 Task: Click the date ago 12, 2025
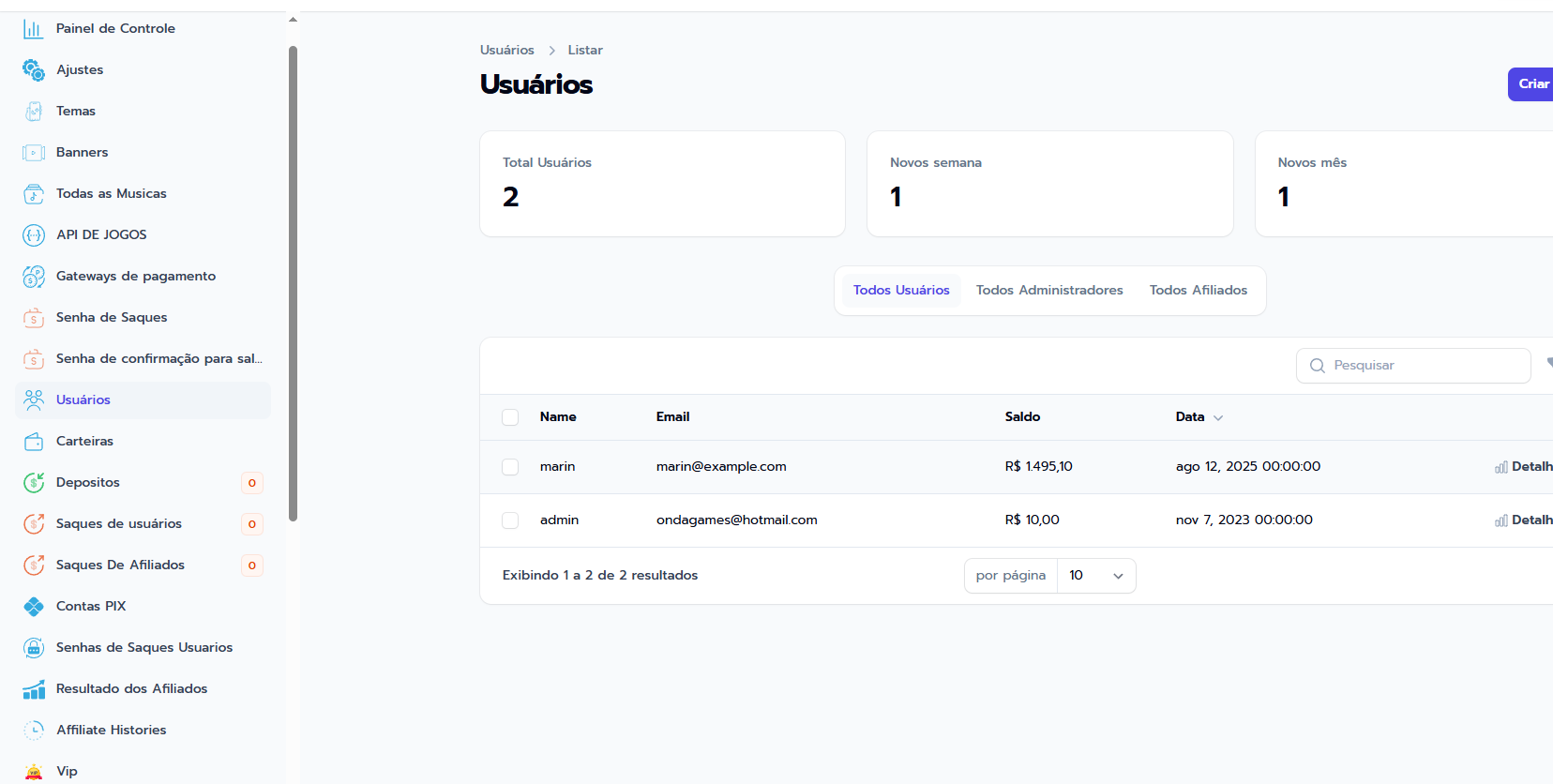[1248, 467]
